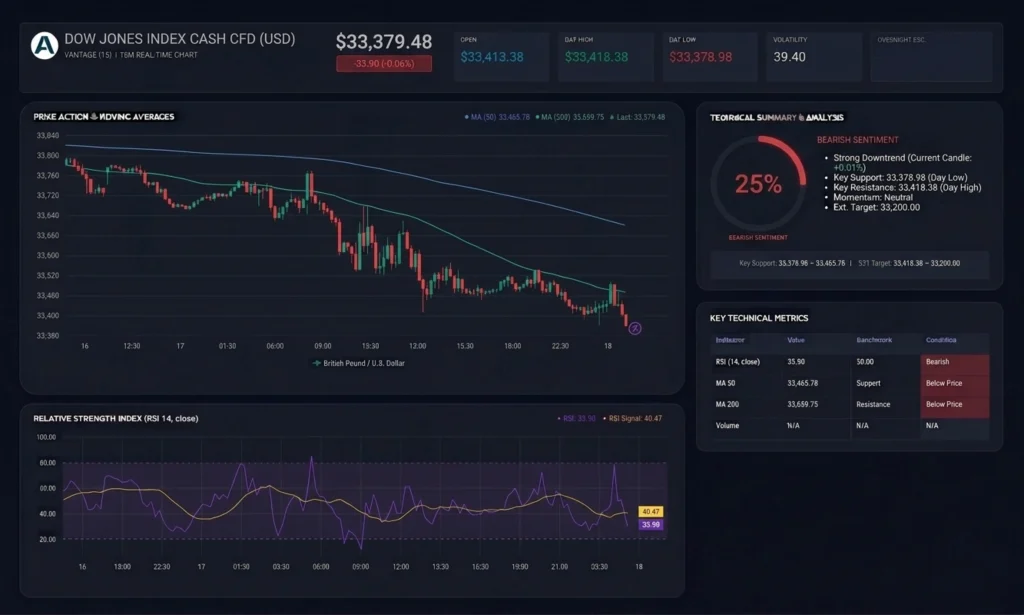Select the Momentum: Neutral bullet

(869, 197)
